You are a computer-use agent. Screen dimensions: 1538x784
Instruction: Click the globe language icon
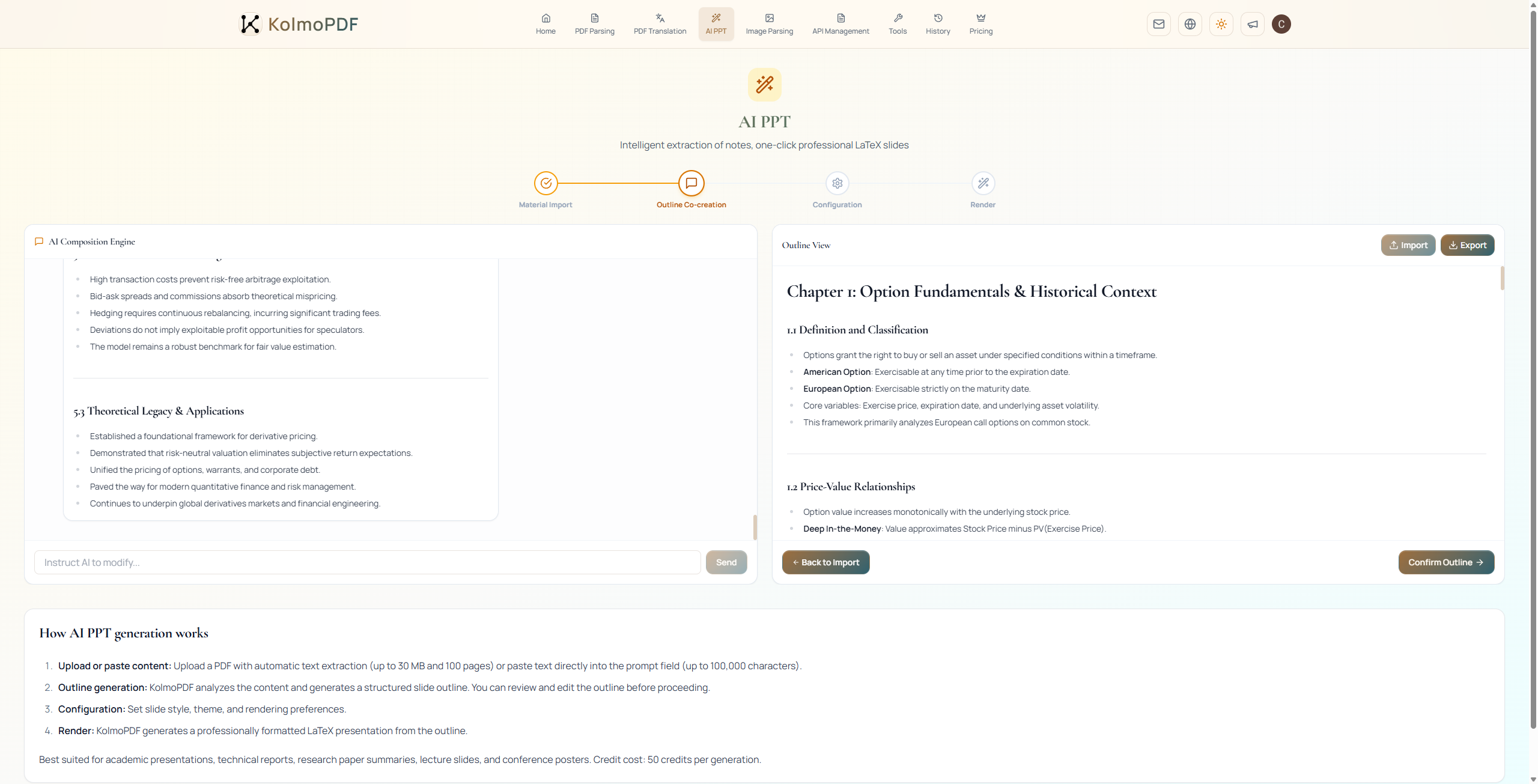[x=1190, y=24]
